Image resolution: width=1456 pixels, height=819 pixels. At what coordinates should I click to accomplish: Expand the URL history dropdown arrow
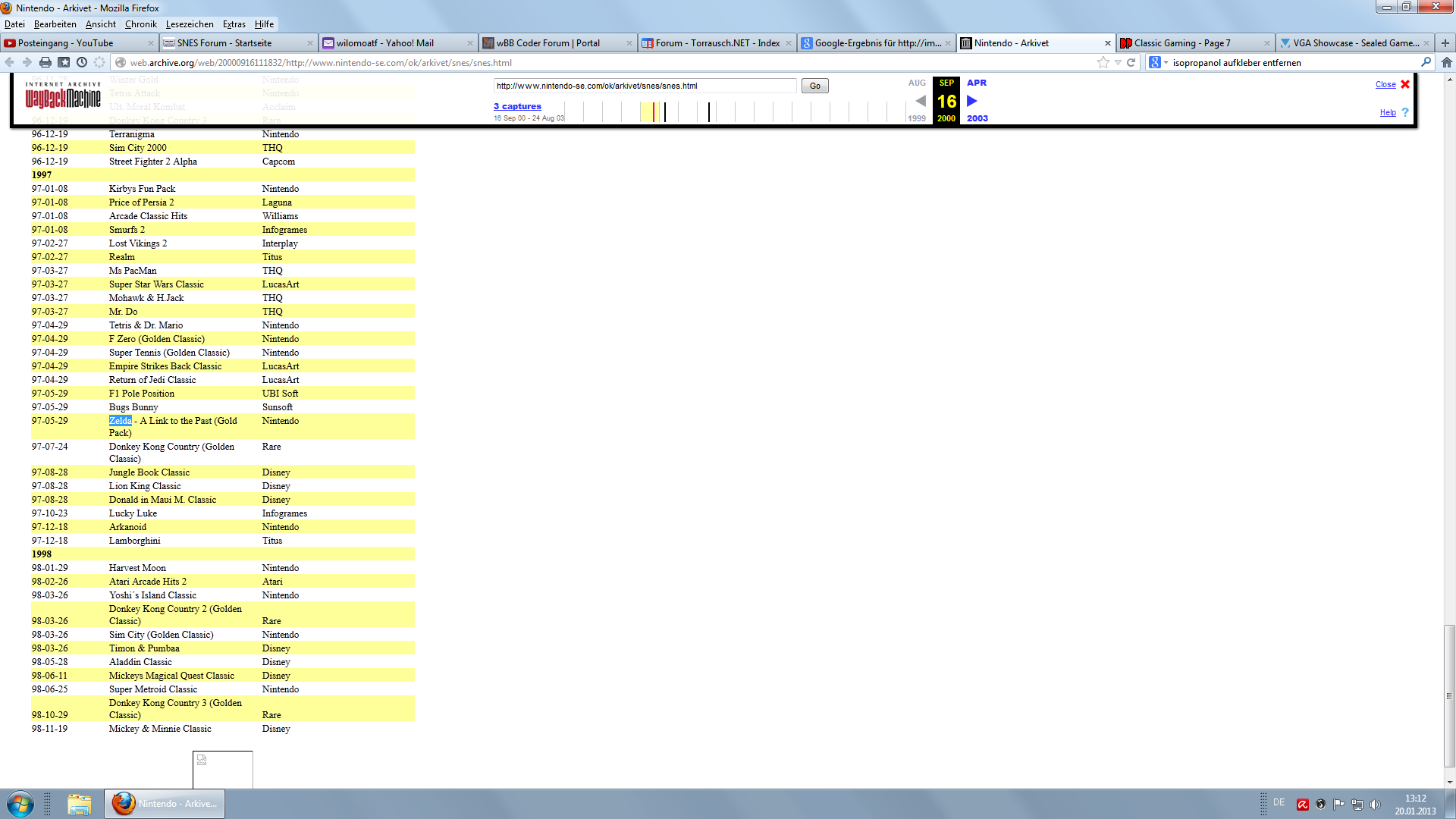point(1118,62)
